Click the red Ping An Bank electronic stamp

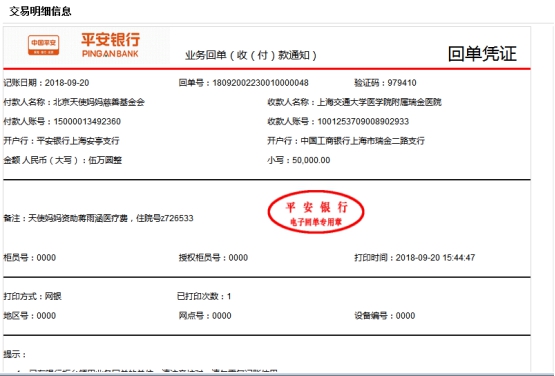(316, 212)
